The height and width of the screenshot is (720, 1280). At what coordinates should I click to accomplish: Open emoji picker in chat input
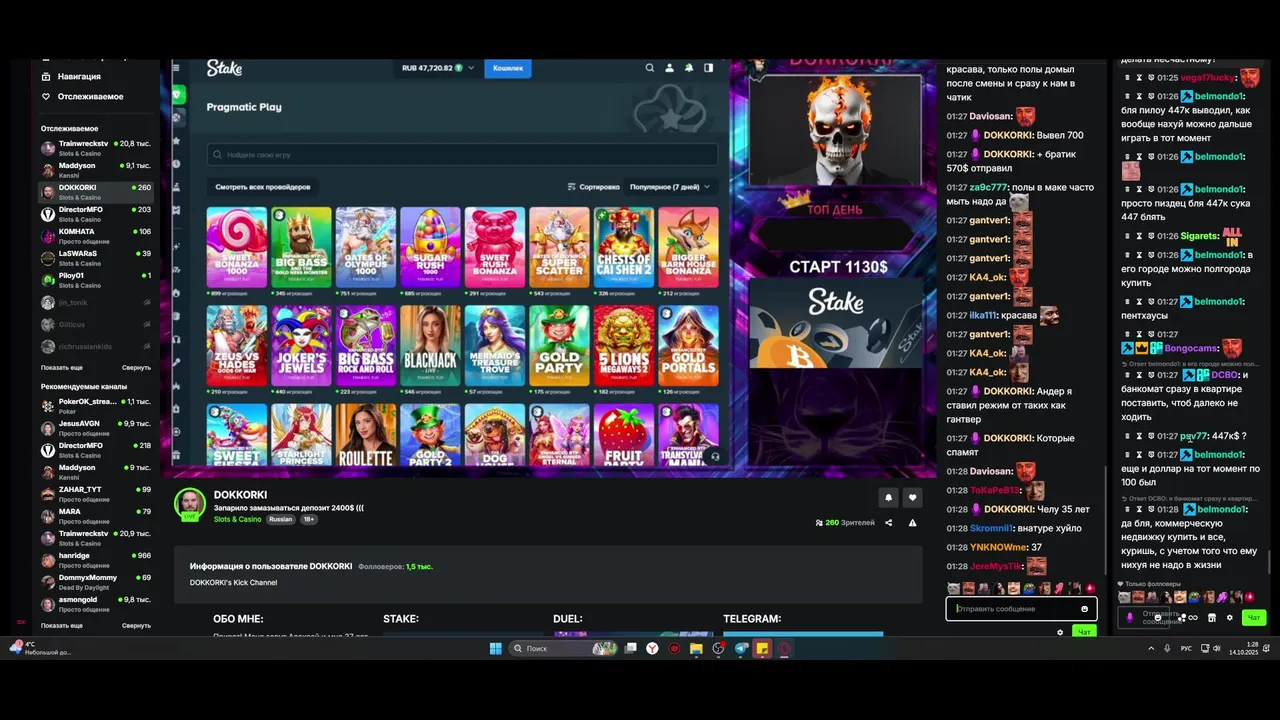click(1085, 609)
